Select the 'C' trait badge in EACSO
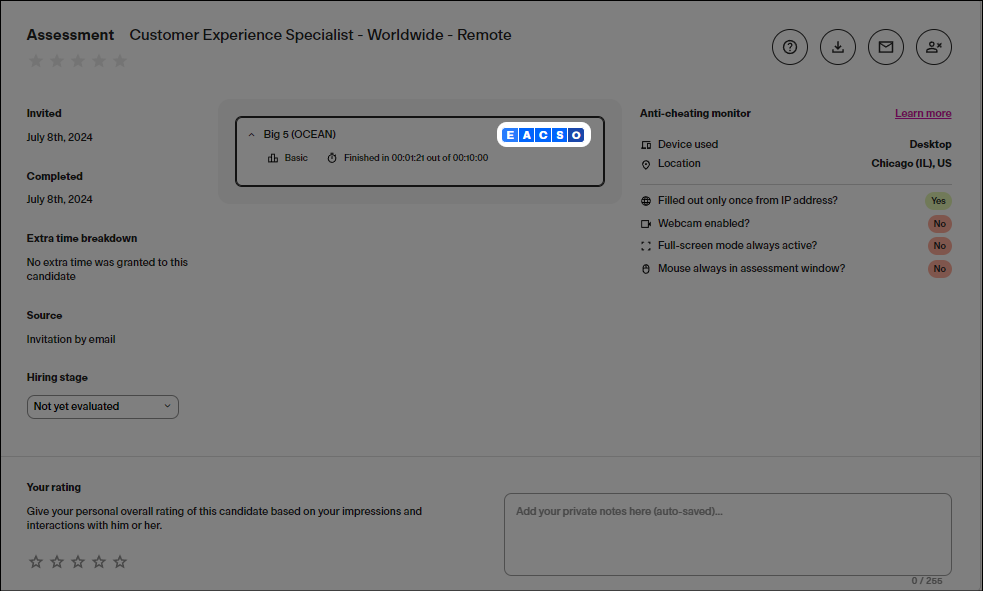 542,135
